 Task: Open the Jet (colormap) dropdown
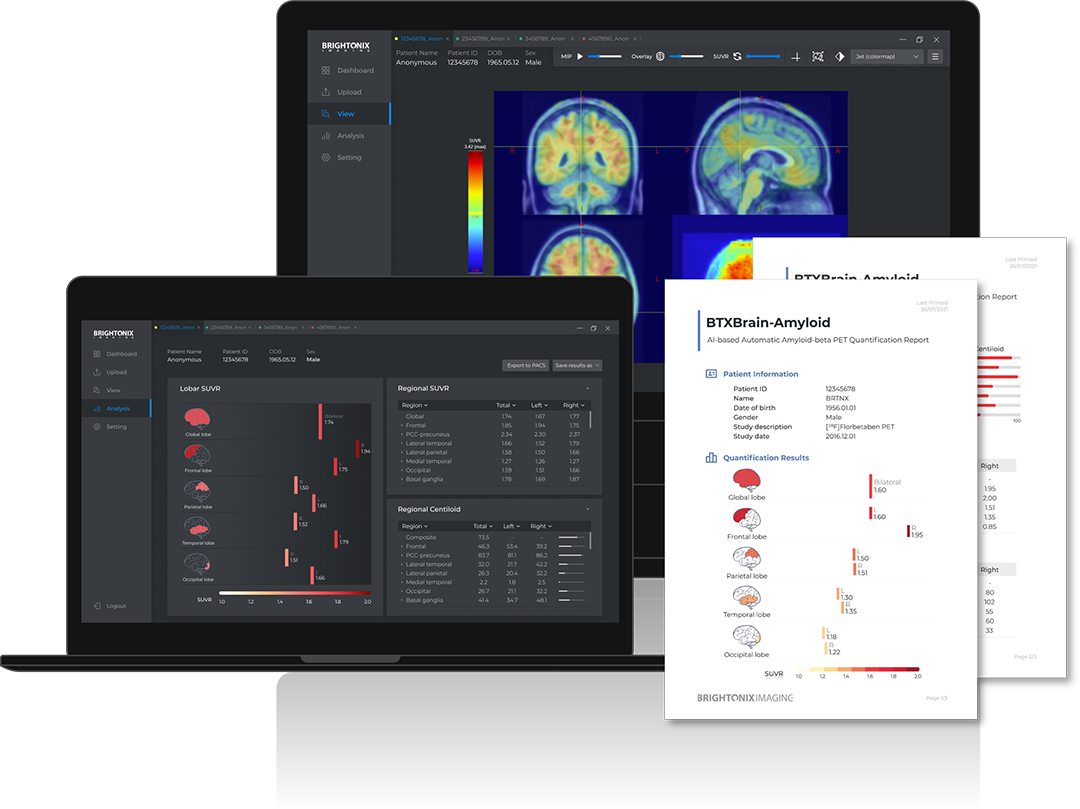click(887, 56)
